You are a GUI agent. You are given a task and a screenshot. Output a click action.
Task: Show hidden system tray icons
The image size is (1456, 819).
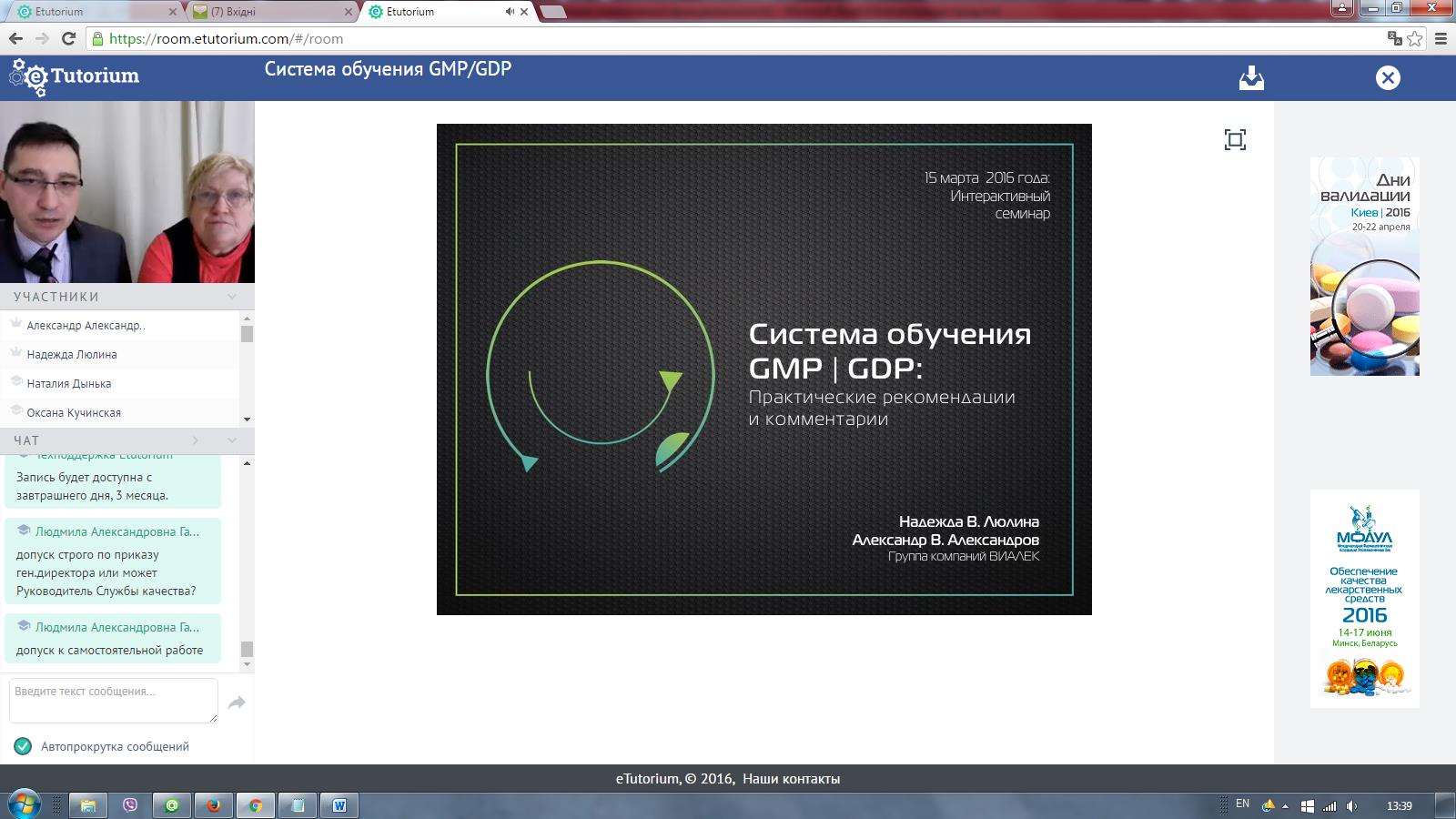pyautogui.click(x=1285, y=806)
